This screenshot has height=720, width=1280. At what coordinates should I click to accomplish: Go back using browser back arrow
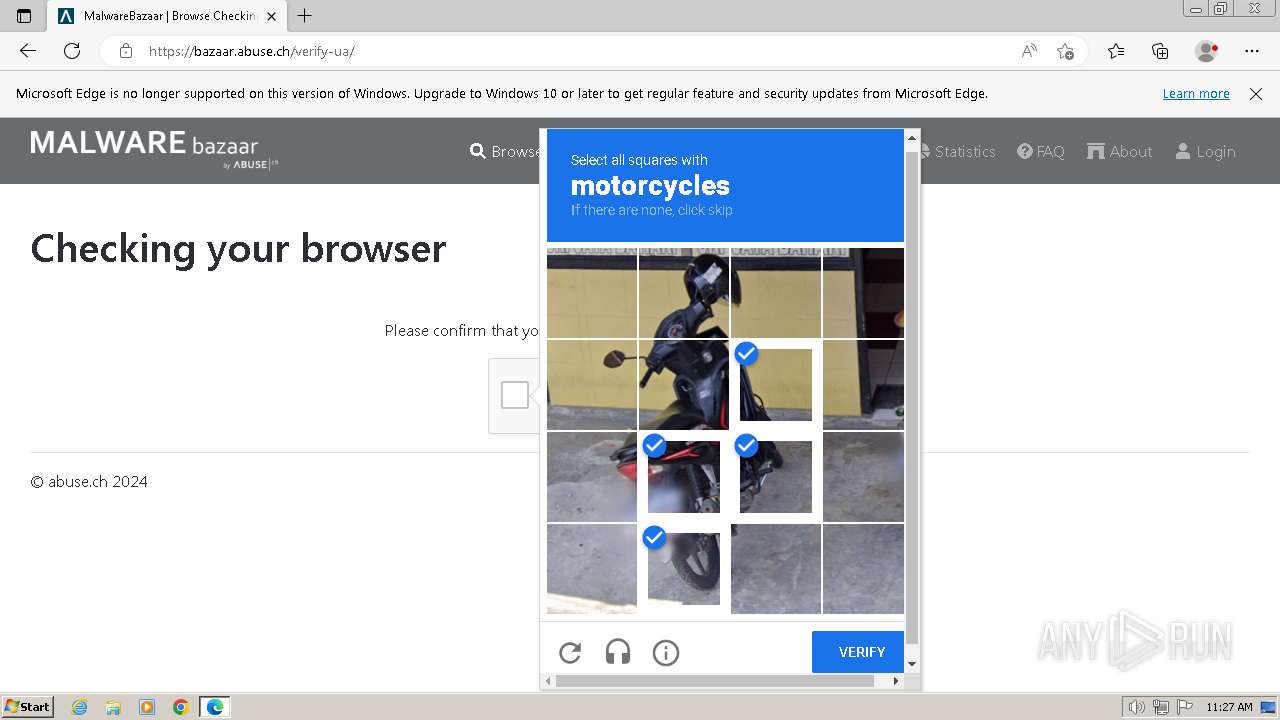(x=28, y=51)
